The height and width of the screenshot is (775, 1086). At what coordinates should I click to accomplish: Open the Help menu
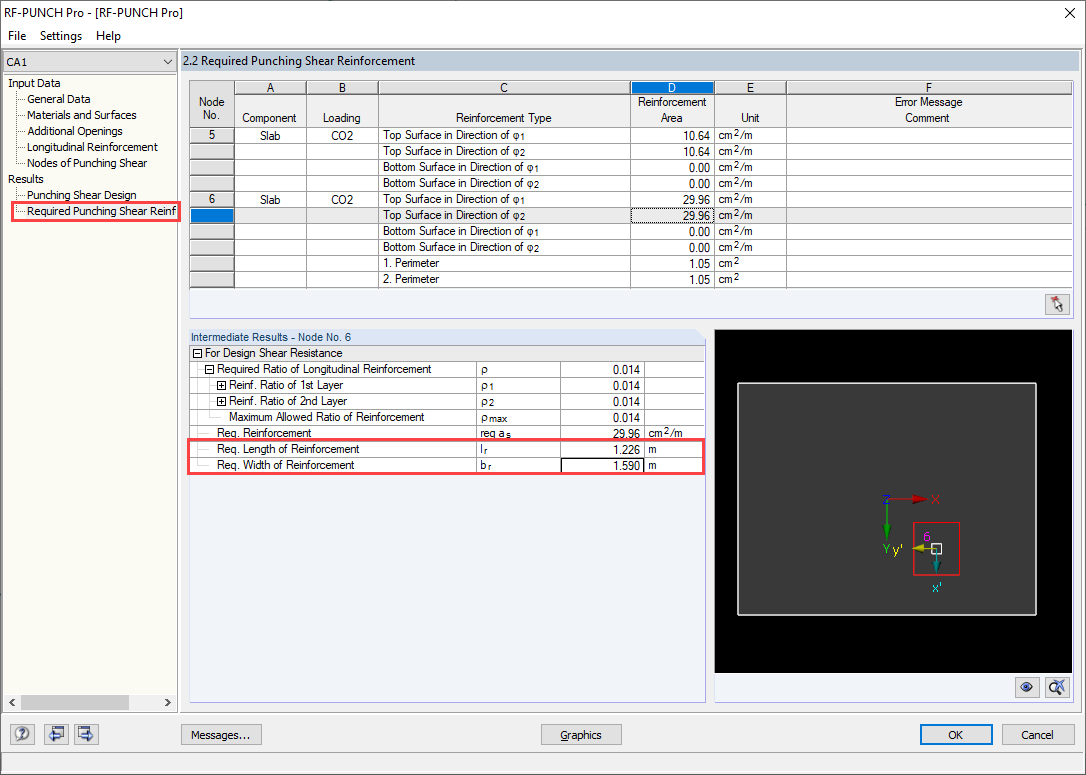point(108,35)
